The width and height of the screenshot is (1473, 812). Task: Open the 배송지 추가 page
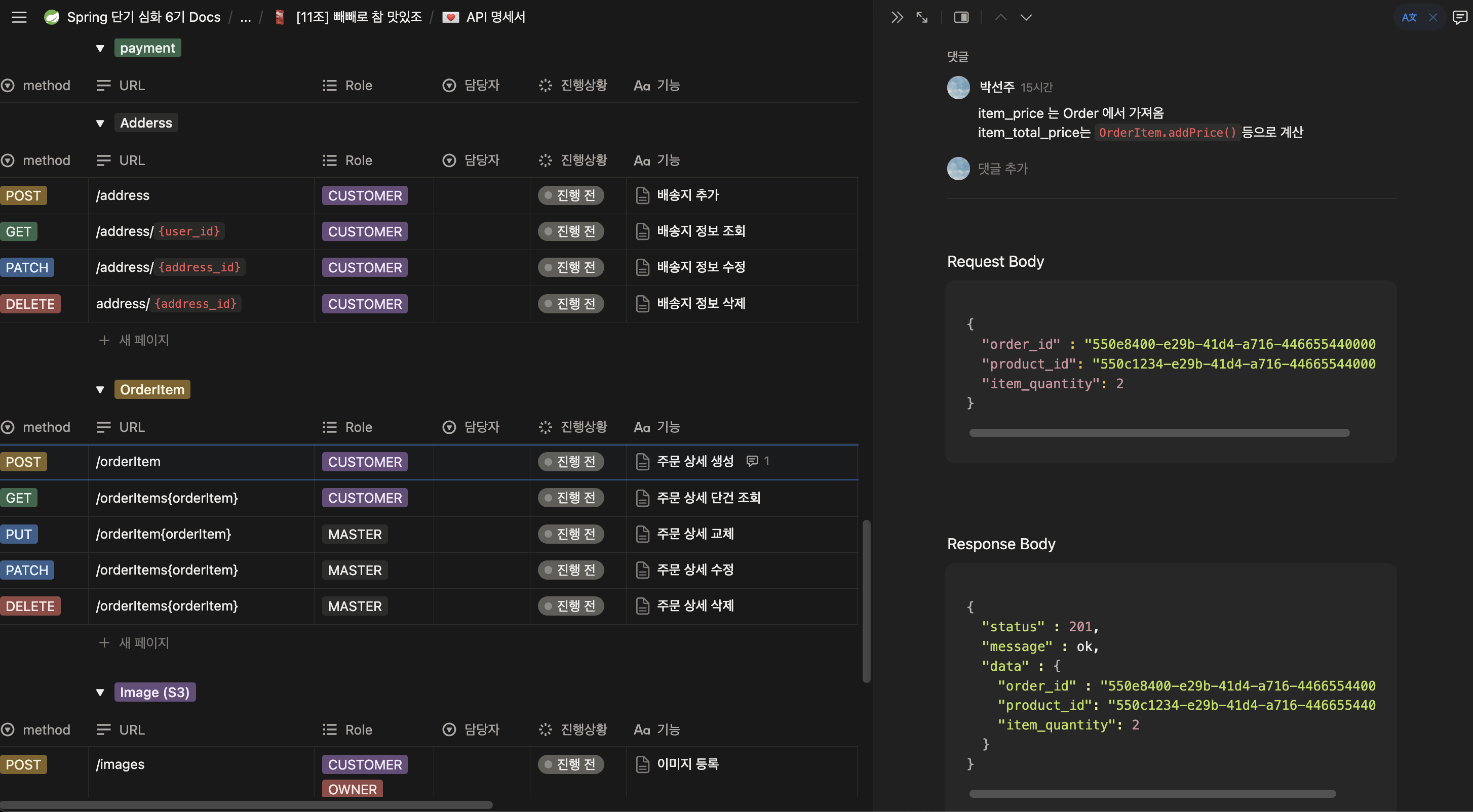coord(687,195)
